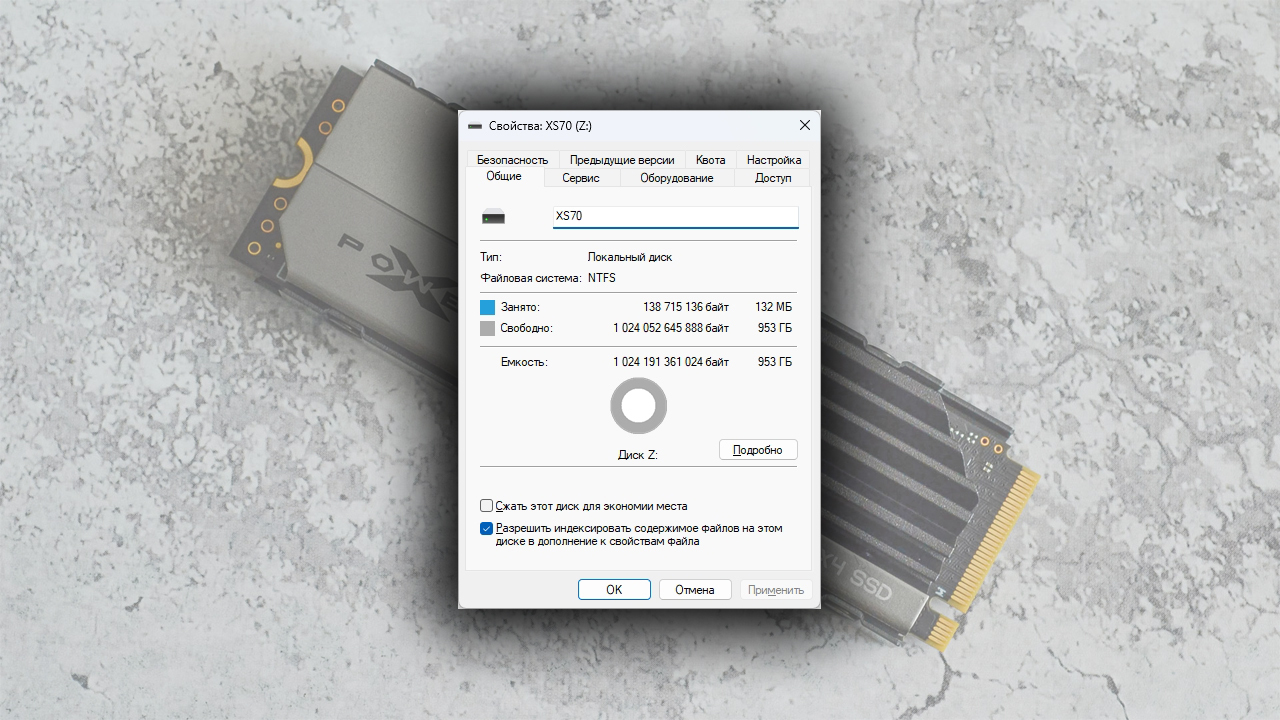Viewport: 1280px width, 720px height.
Task: Open the Квота tab
Action: tap(711, 159)
